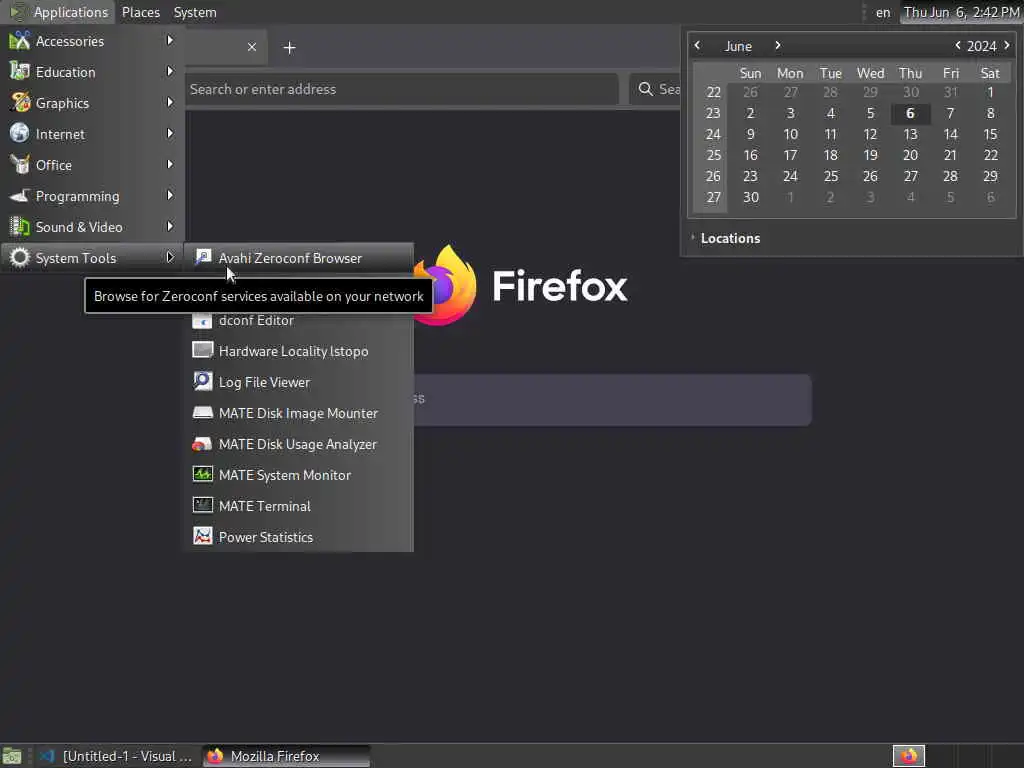
Task: Click the Office category icon
Action: click(x=20, y=165)
